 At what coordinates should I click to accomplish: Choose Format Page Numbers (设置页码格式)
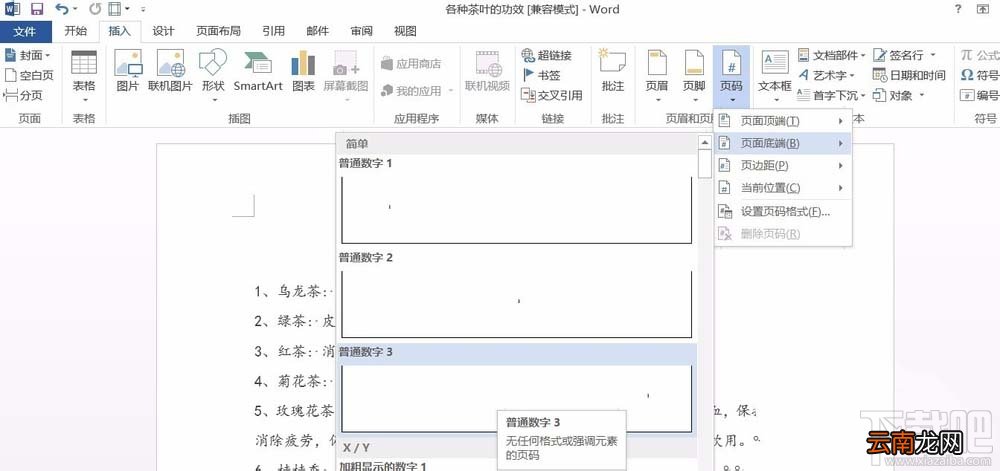tap(783, 212)
